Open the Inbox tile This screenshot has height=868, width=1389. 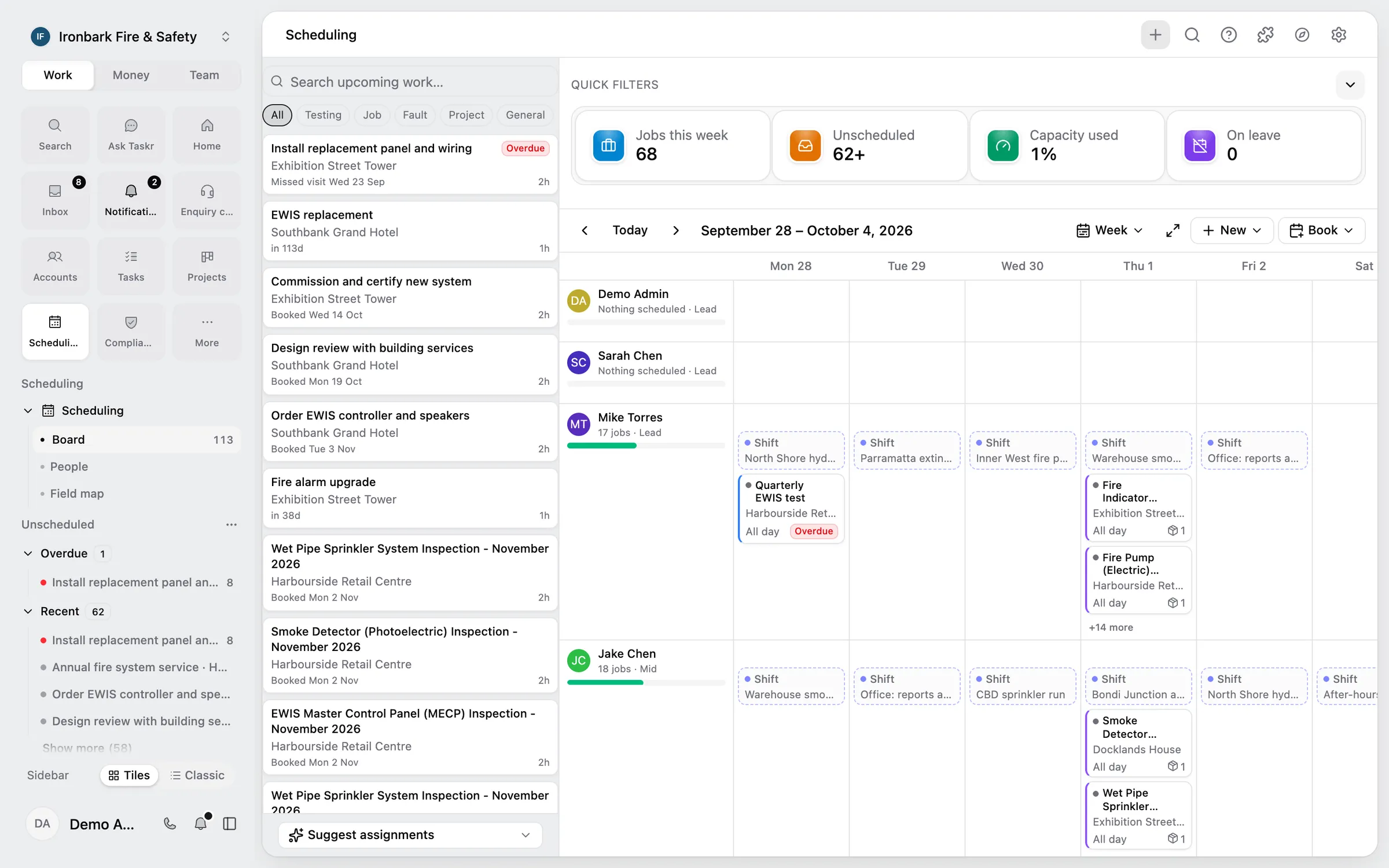pyautogui.click(x=55, y=200)
